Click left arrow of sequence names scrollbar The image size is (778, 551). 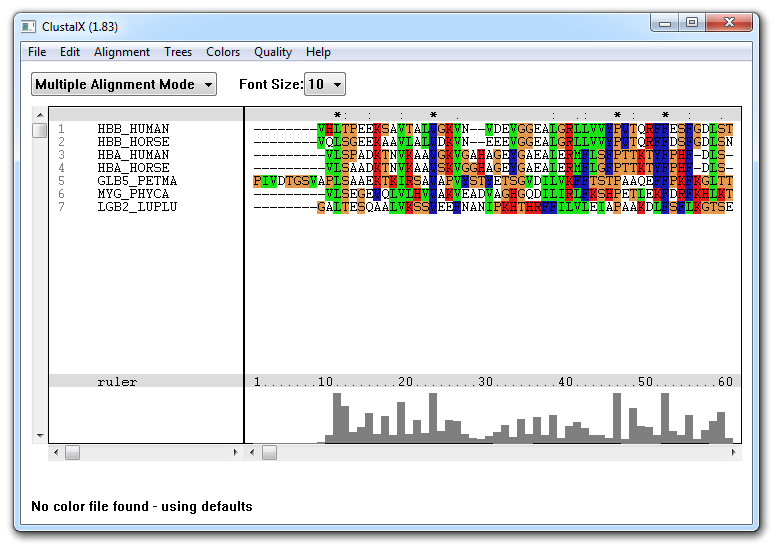(x=55, y=453)
